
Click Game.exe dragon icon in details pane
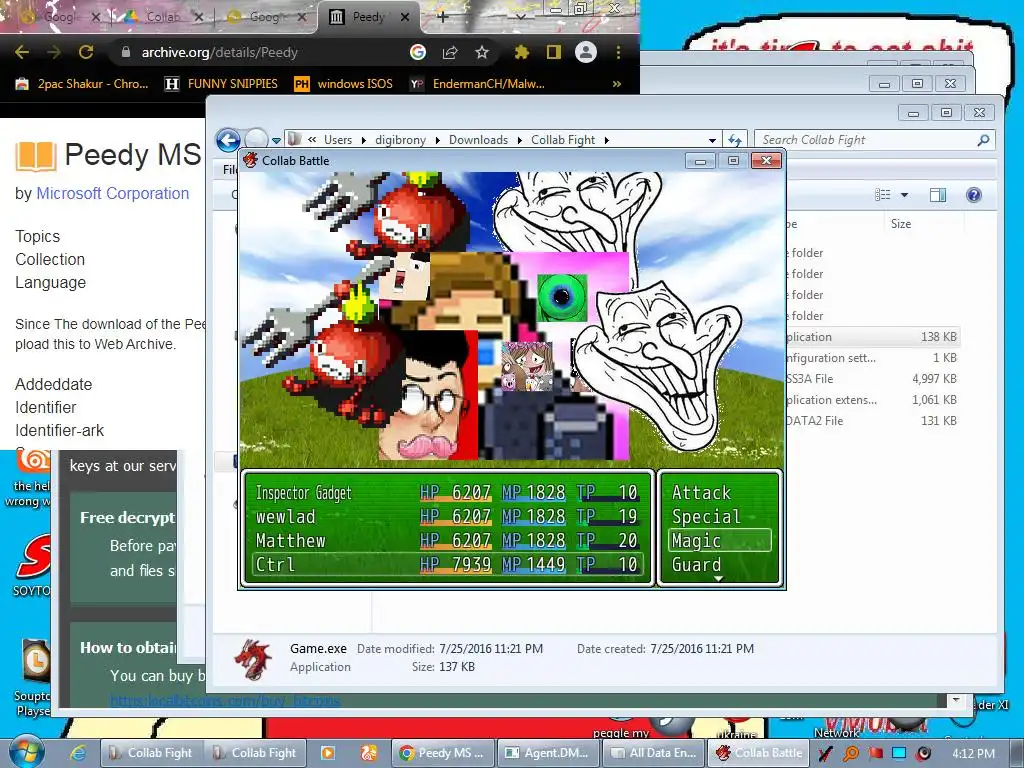click(x=253, y=659)
